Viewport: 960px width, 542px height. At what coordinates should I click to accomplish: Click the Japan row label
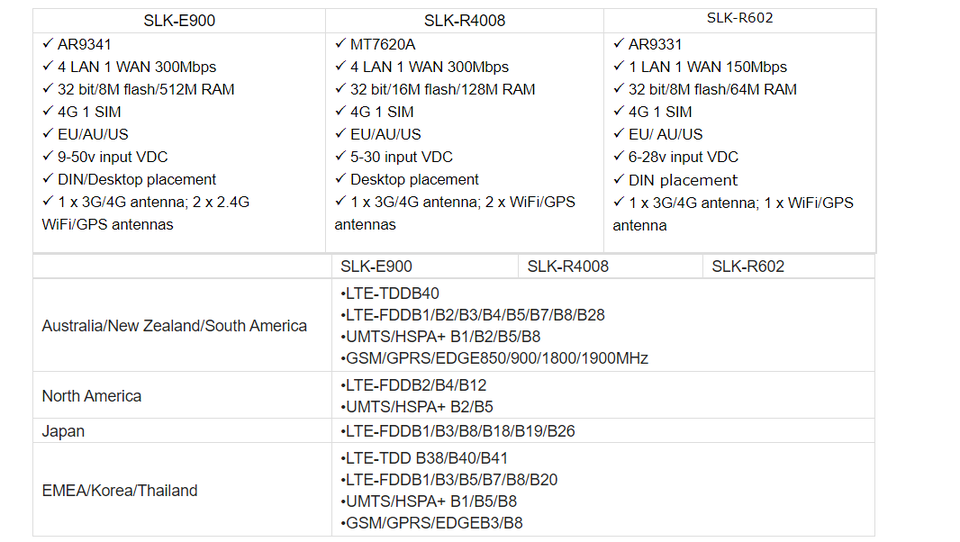coord(63,431)
